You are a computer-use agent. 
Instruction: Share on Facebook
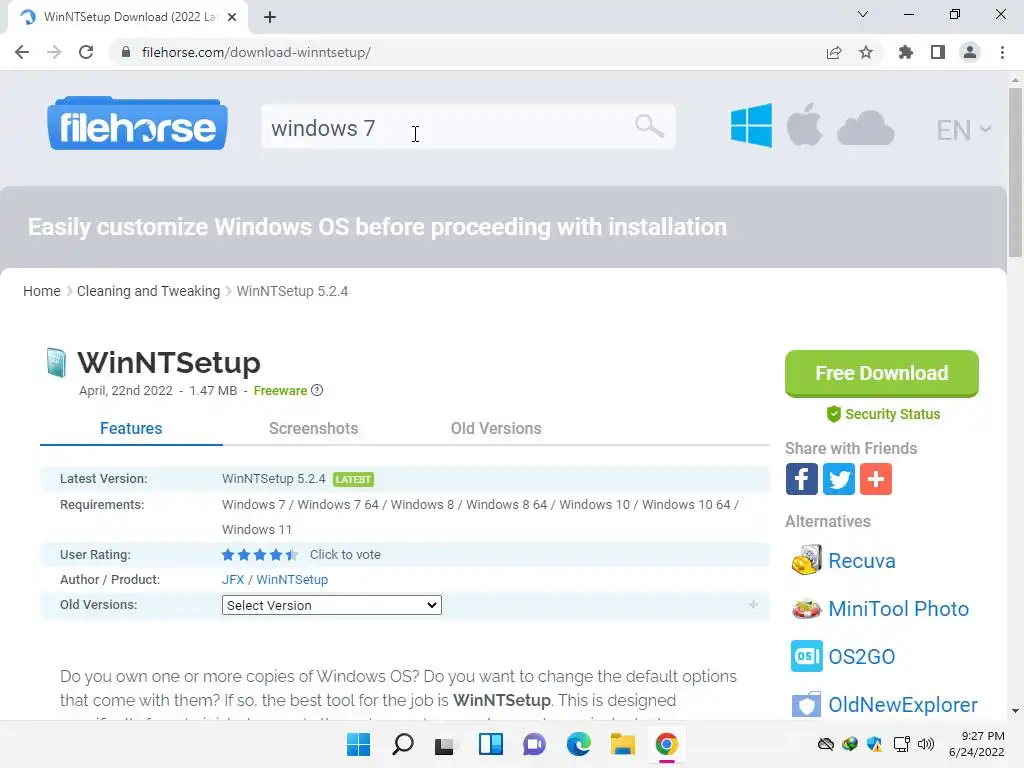(801, 479)
